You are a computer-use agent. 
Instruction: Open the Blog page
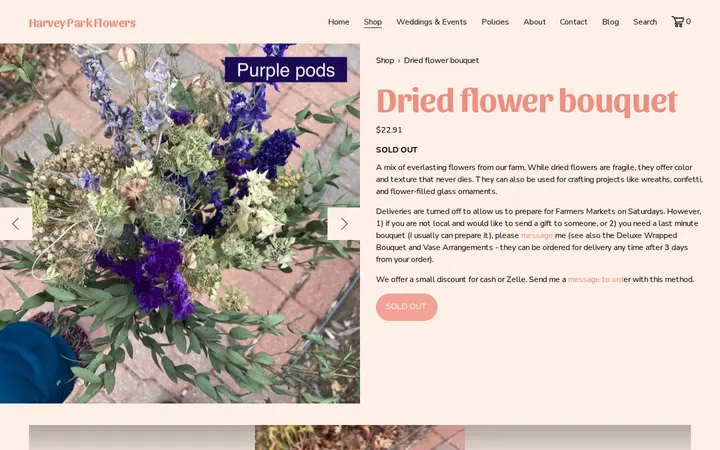(610, 22)
